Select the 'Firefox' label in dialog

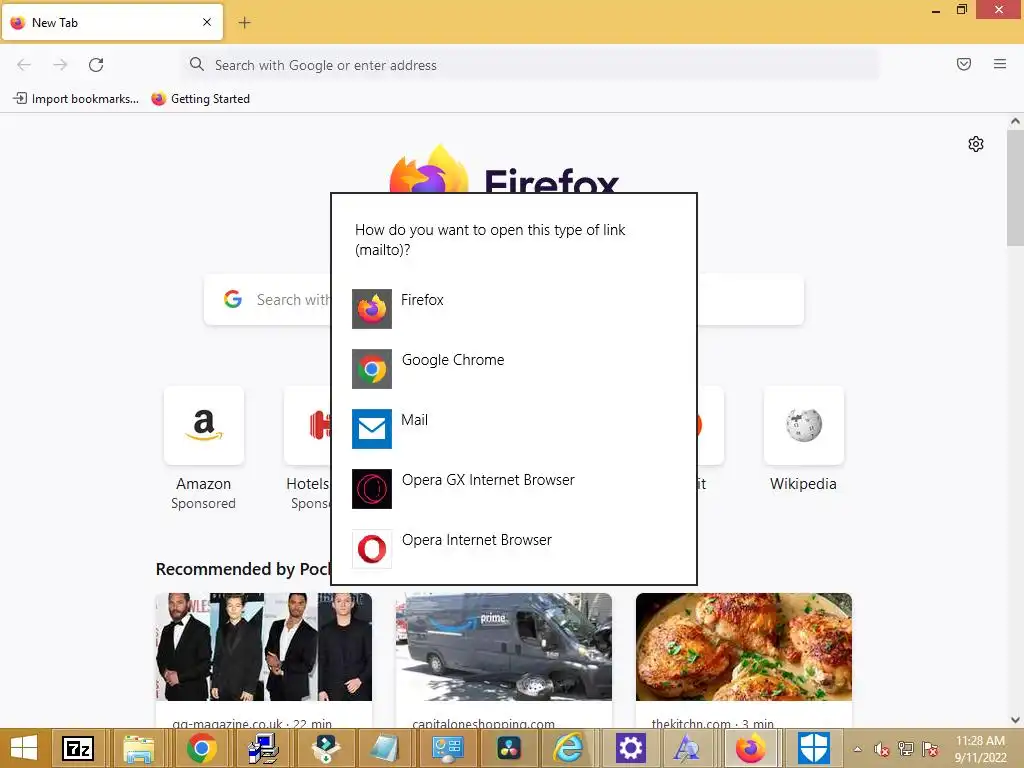tap(422, 300)
